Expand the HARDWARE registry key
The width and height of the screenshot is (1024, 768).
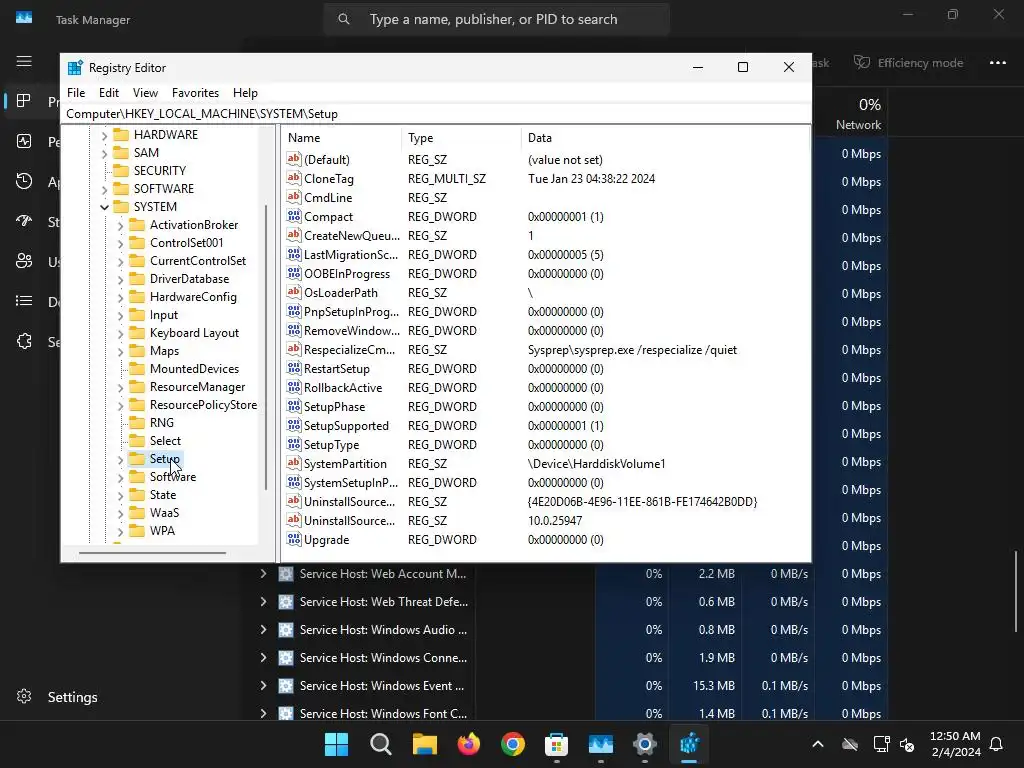click(104, 135)
